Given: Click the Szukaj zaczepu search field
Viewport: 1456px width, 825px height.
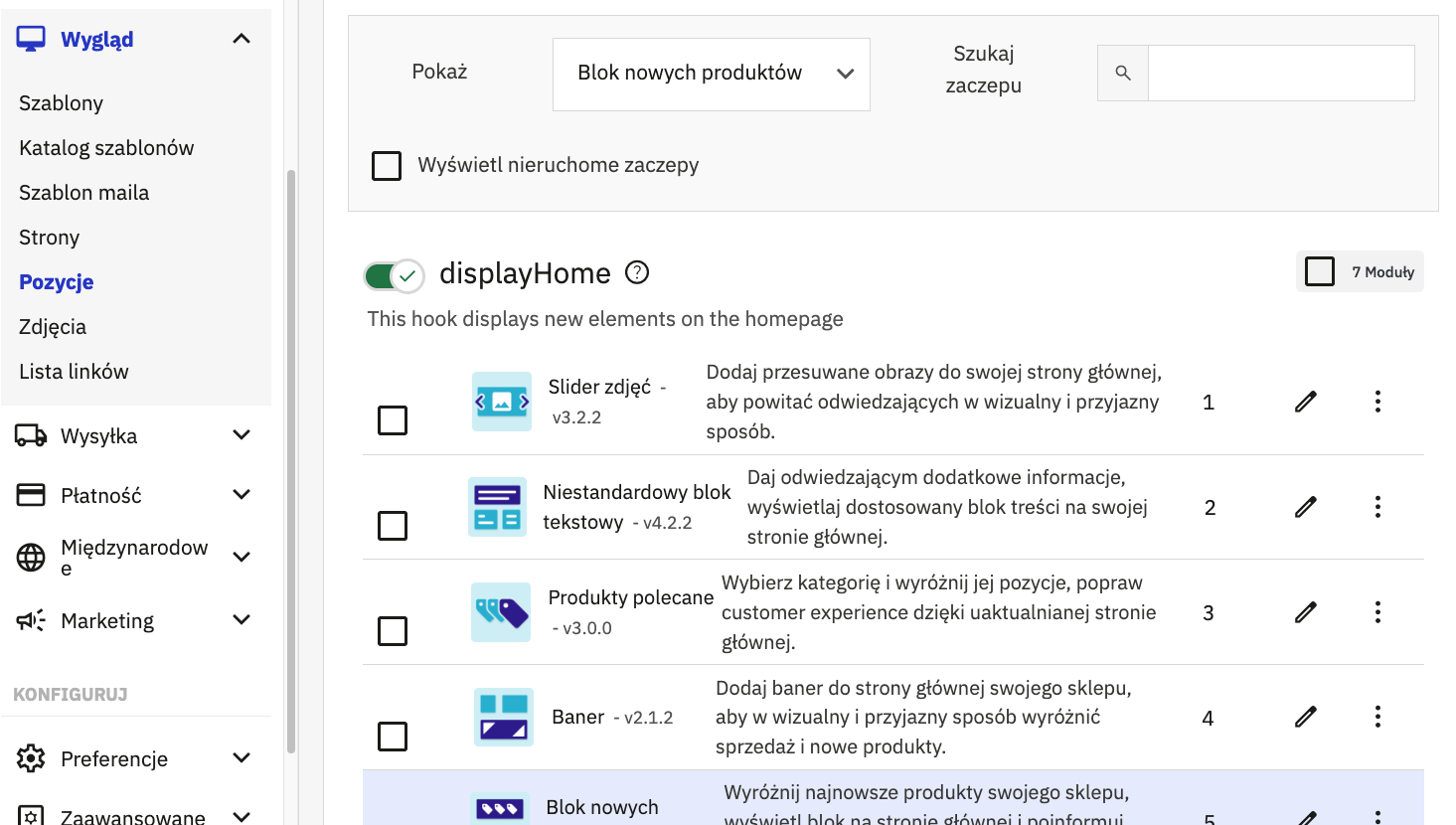Looking at the screenshot, I should (x=1281, y=73).
